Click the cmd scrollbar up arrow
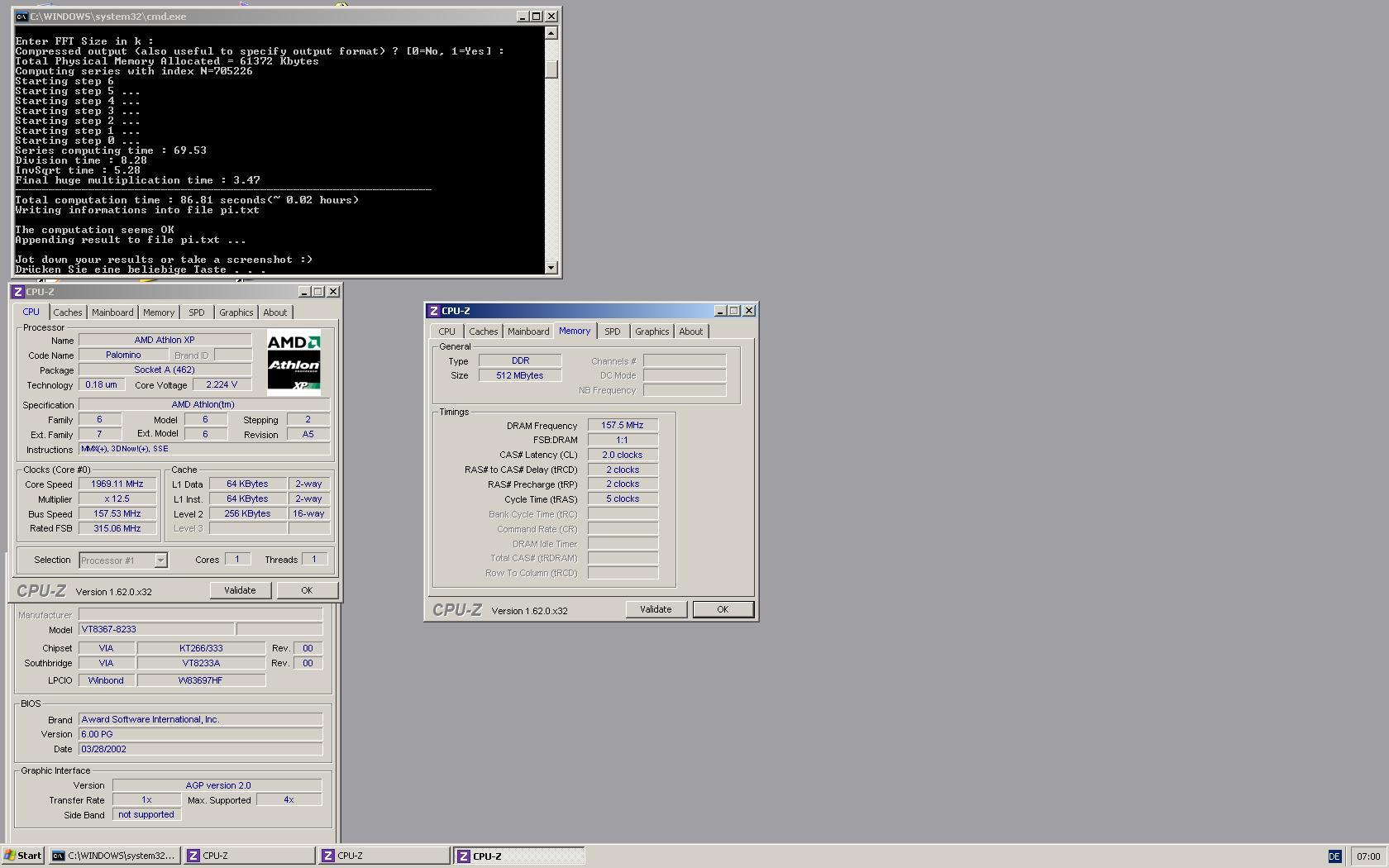Viewport: 1389px width, 868px height. (551, 33)
